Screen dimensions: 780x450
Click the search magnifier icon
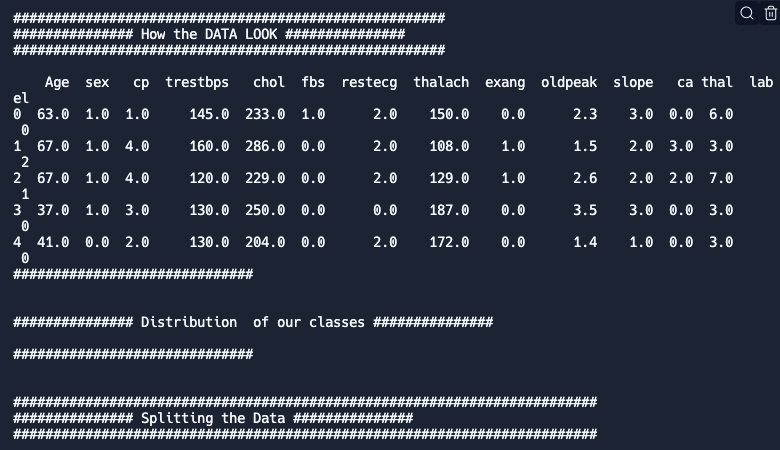(x=747, y=13)
